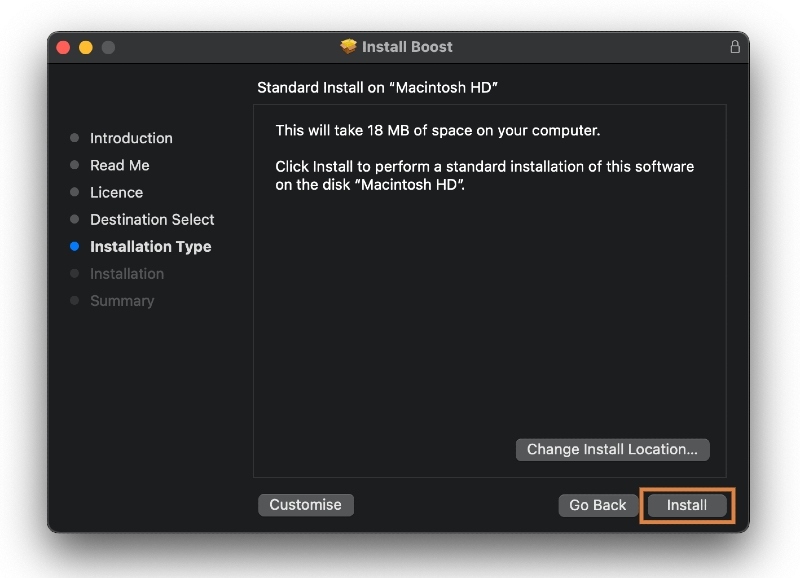Click the greyed Installation step
This screenshot has width=800, height=578.
pyautogui.click(x=127, y=273)
